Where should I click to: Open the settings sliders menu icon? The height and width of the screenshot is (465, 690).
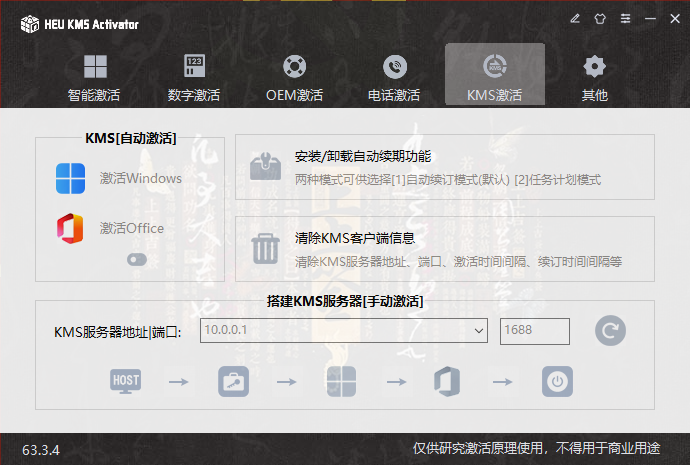pyautogui.click(x=625, y=18)
